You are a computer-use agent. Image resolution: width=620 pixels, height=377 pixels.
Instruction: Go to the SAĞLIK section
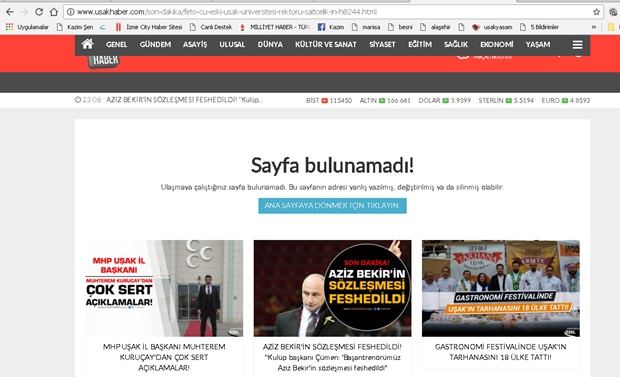click(456, 45)
